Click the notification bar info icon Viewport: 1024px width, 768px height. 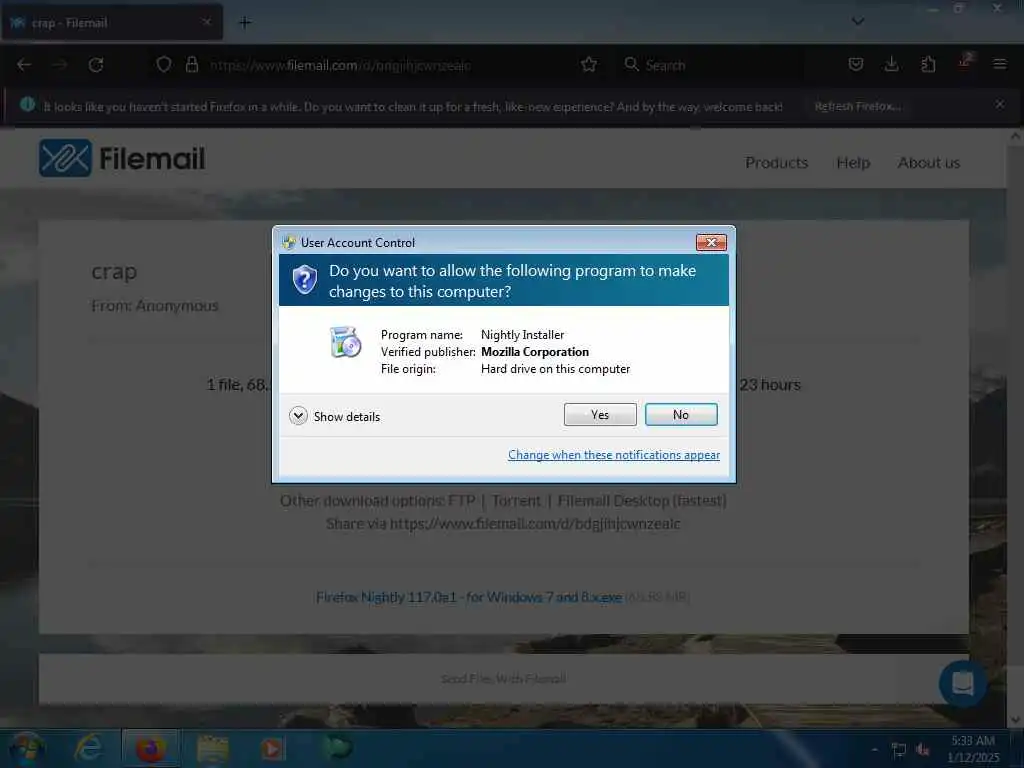click(x=27, y=104)
